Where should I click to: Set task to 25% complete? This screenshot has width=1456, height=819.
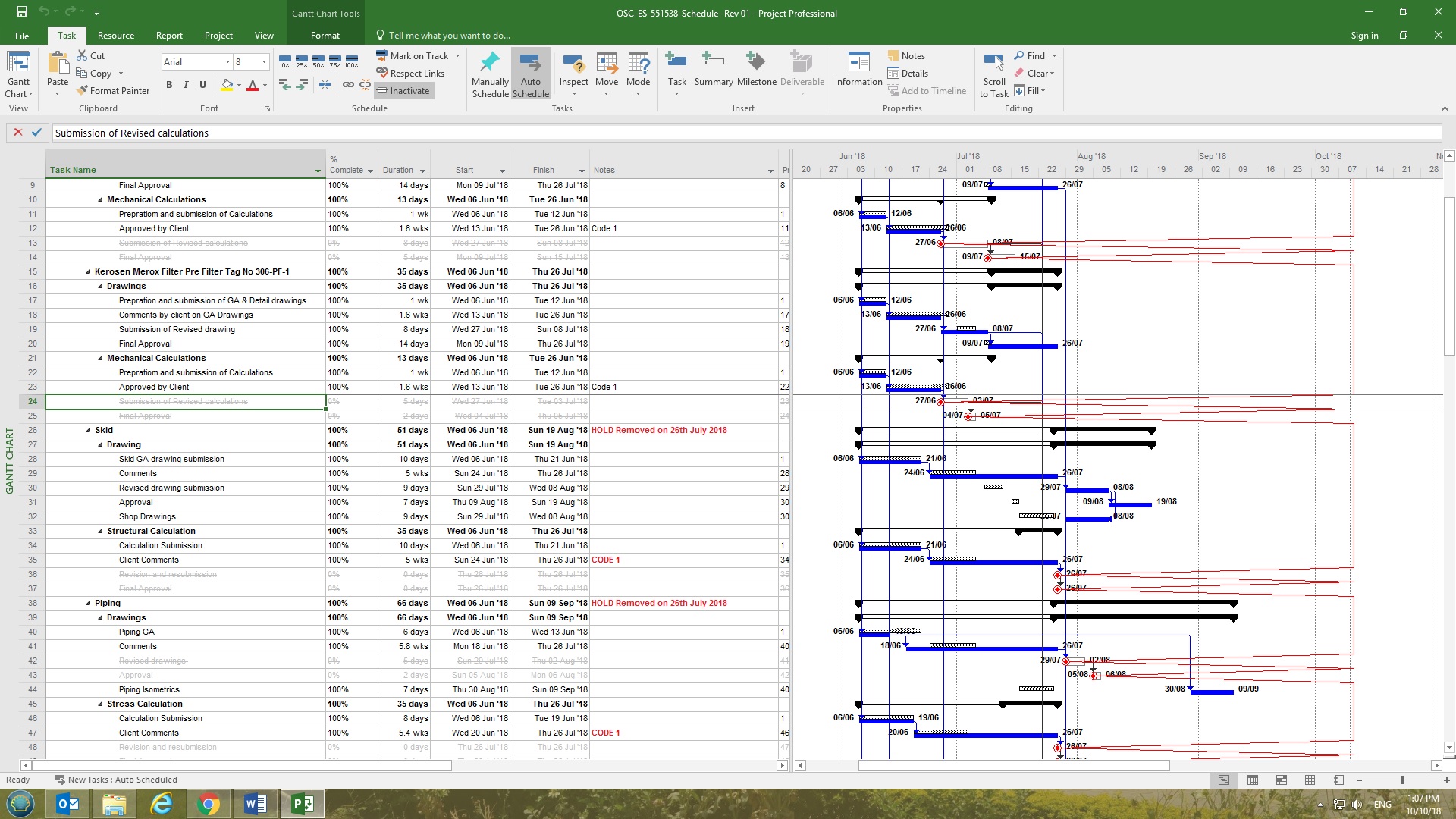point(302,61)
